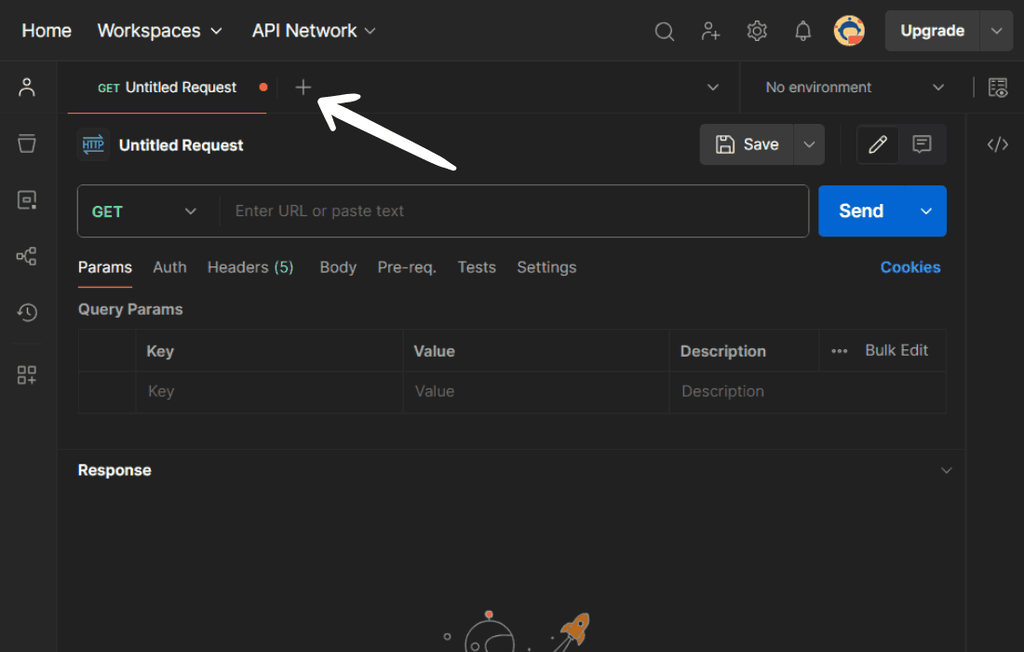Open the Upgrade options chevron
The image size is (1024, 652).
(997, 31)
